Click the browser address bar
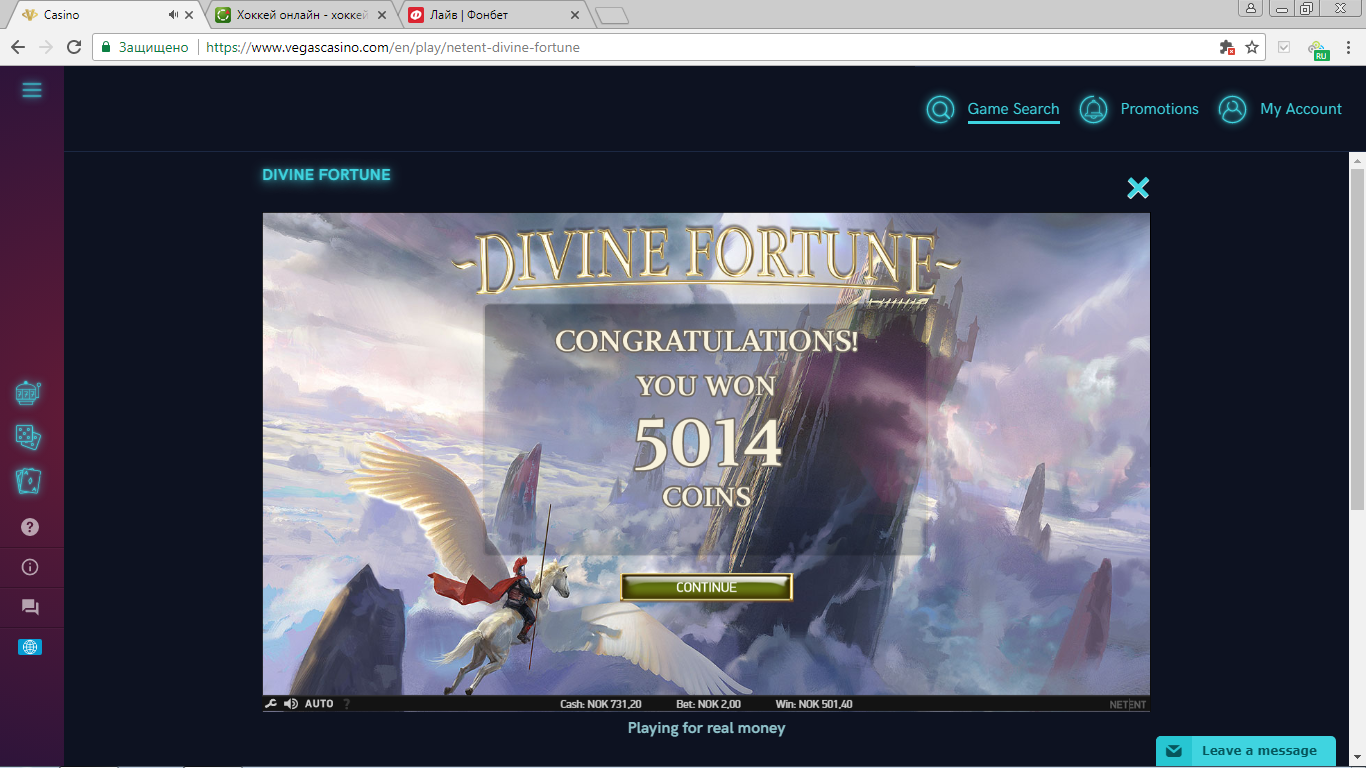Image resolution: width=1366 pixels, height=768 pixels. click(660, 47)
